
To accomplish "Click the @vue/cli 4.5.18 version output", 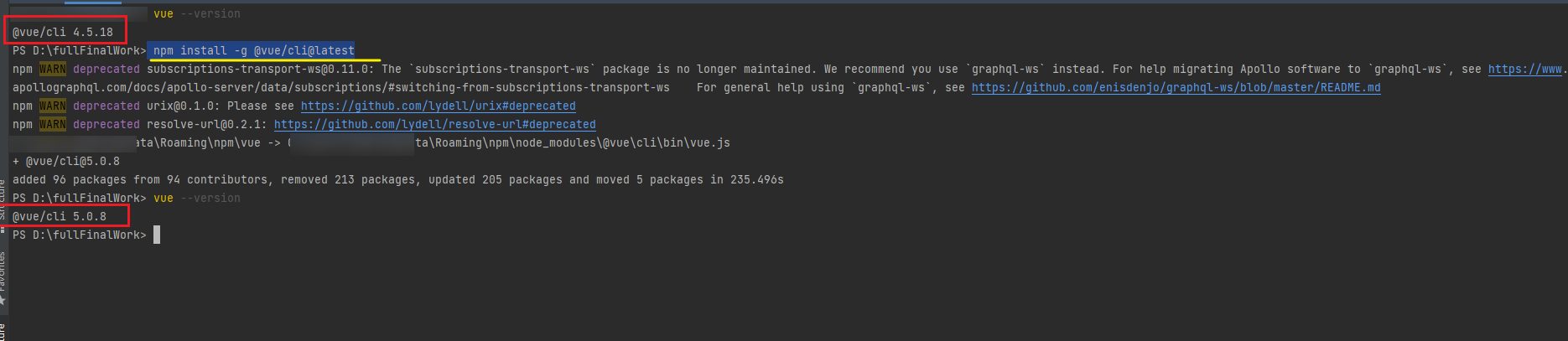I will [63, 32].
